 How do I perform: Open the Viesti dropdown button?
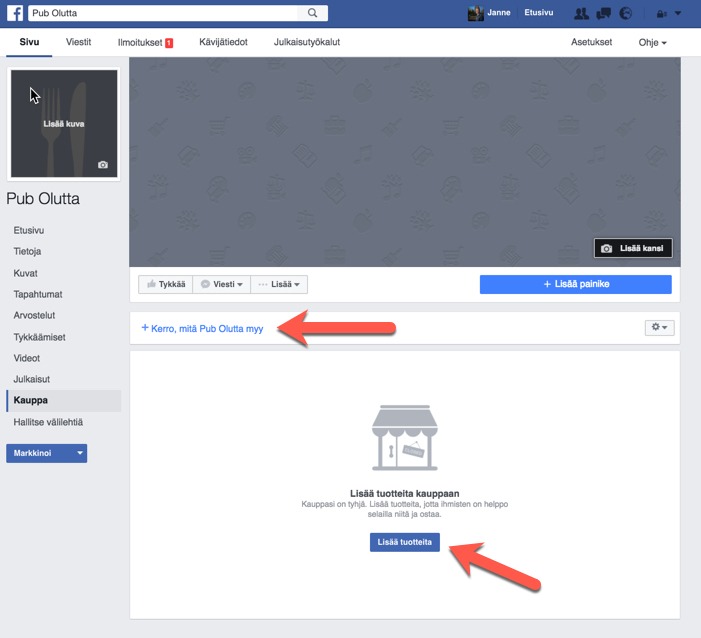tap(222, 284)
